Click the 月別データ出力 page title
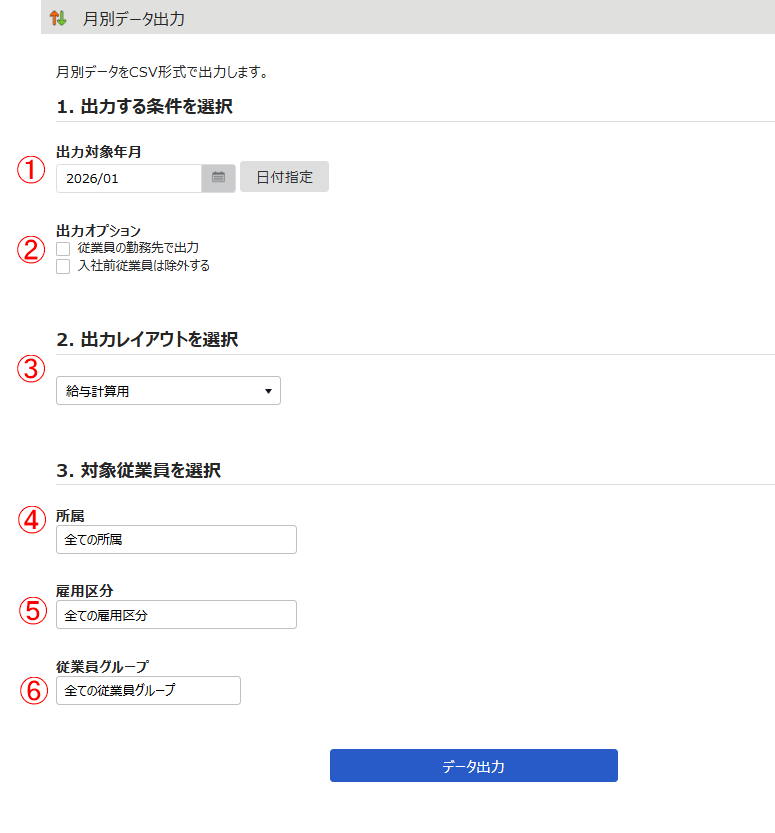This screenshot has width=775, height=833. tap(134, 19)
